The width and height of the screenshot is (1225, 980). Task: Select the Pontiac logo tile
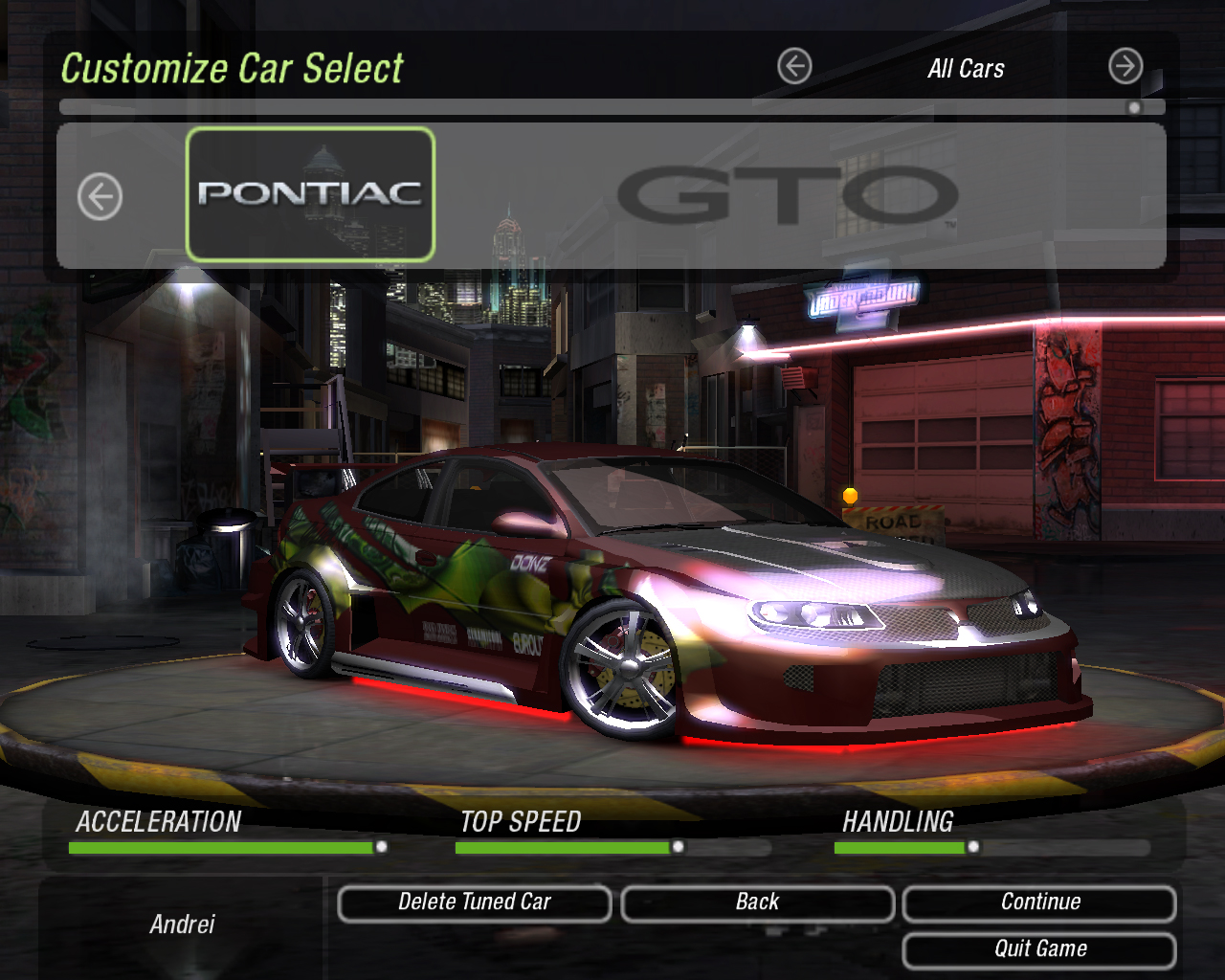(310, 194)
